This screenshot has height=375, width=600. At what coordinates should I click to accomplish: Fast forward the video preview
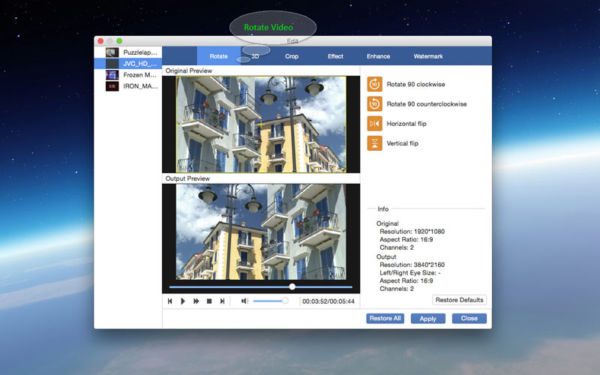(196, 301)
